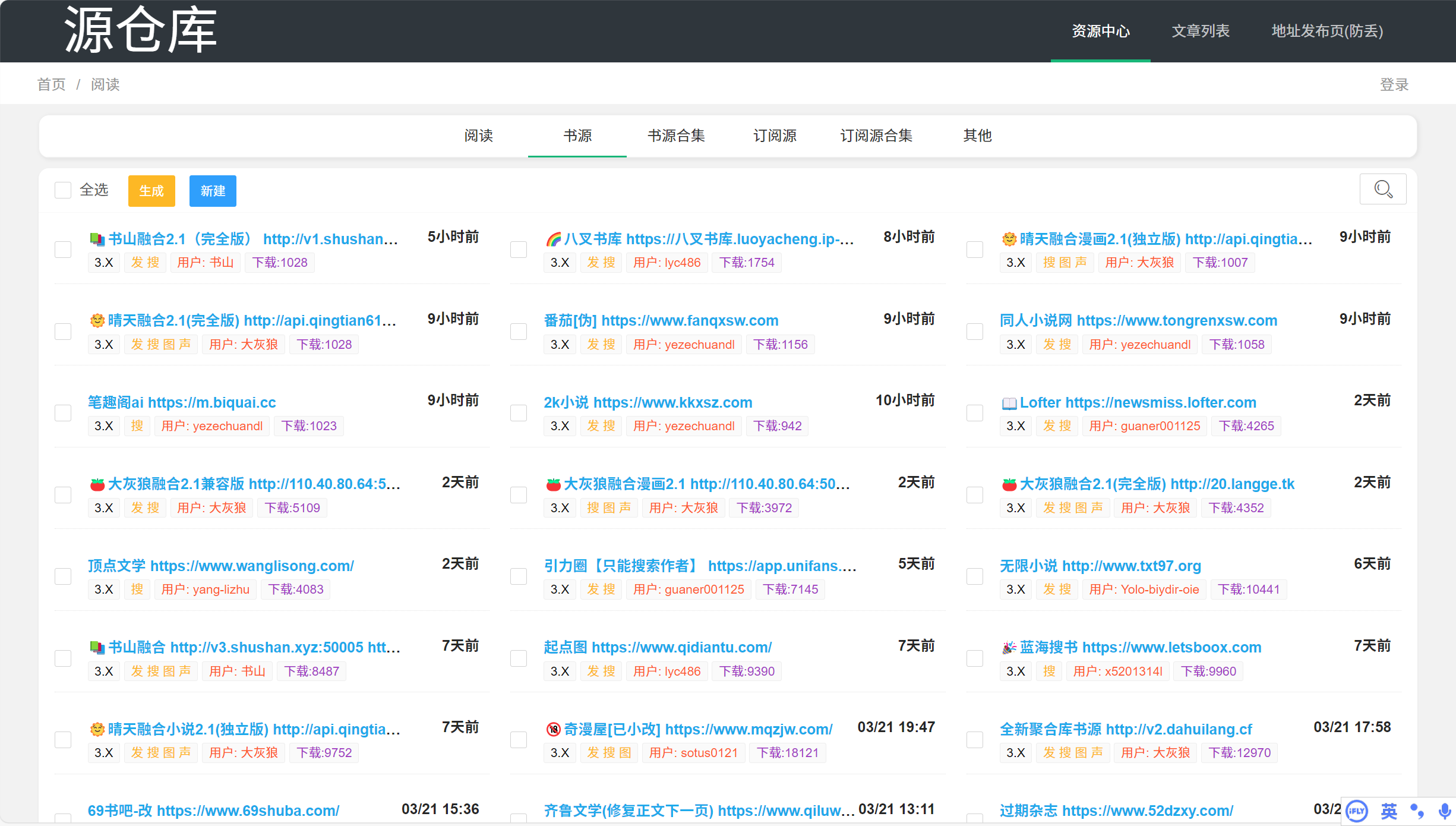
Task: Open the 引力圈【只能搜索作者】 source link
Action: tap(700, 566)
